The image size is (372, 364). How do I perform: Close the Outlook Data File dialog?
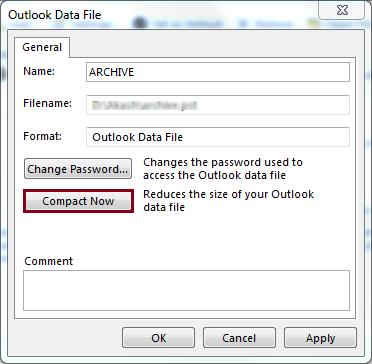point(342,10)
